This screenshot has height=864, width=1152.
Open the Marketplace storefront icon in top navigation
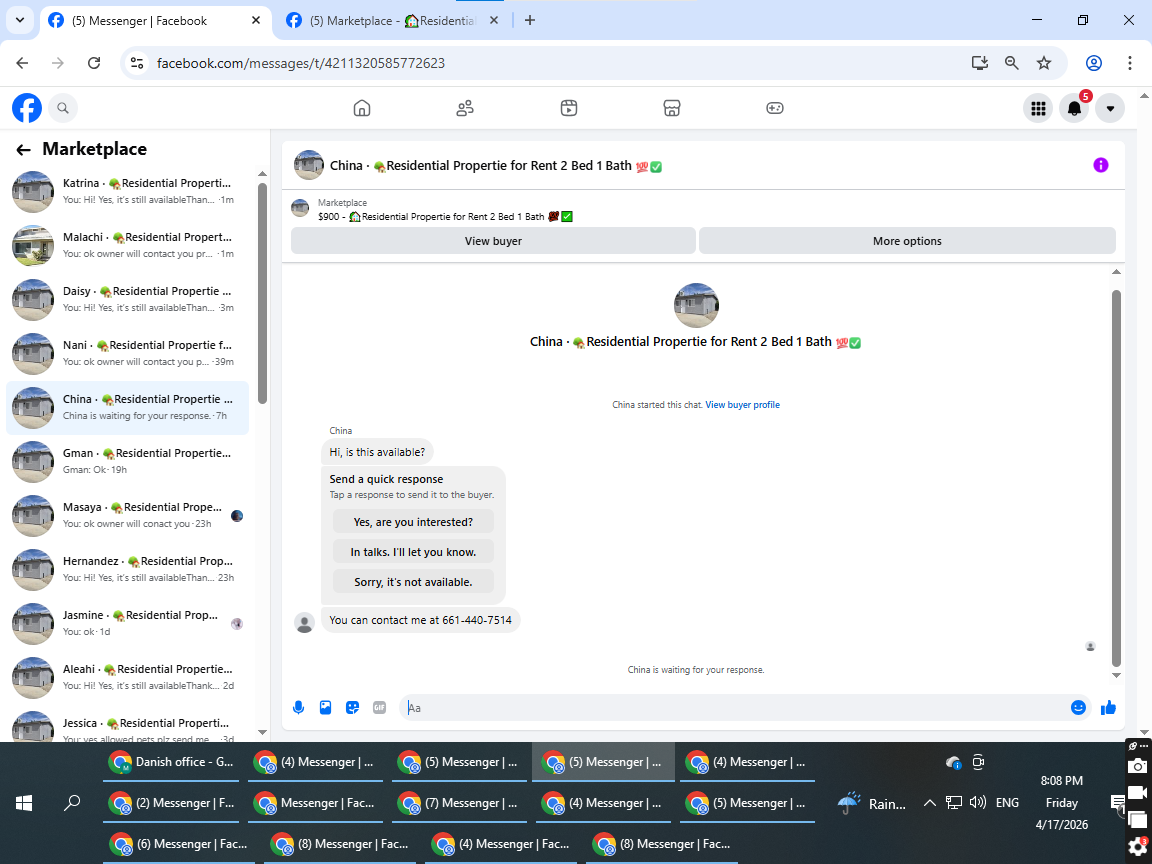[672, 108]
